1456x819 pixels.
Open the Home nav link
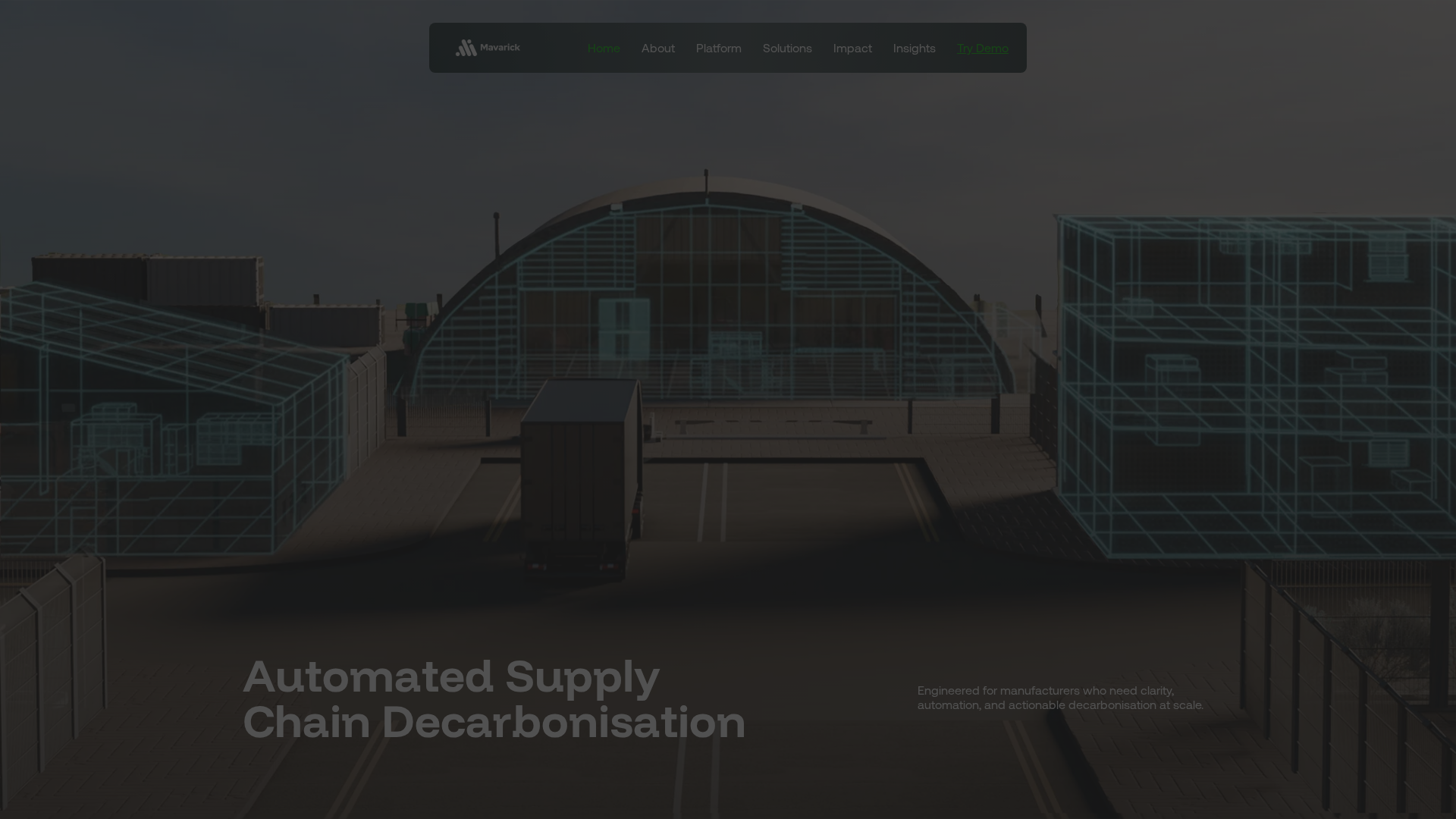tap(604, 49)
